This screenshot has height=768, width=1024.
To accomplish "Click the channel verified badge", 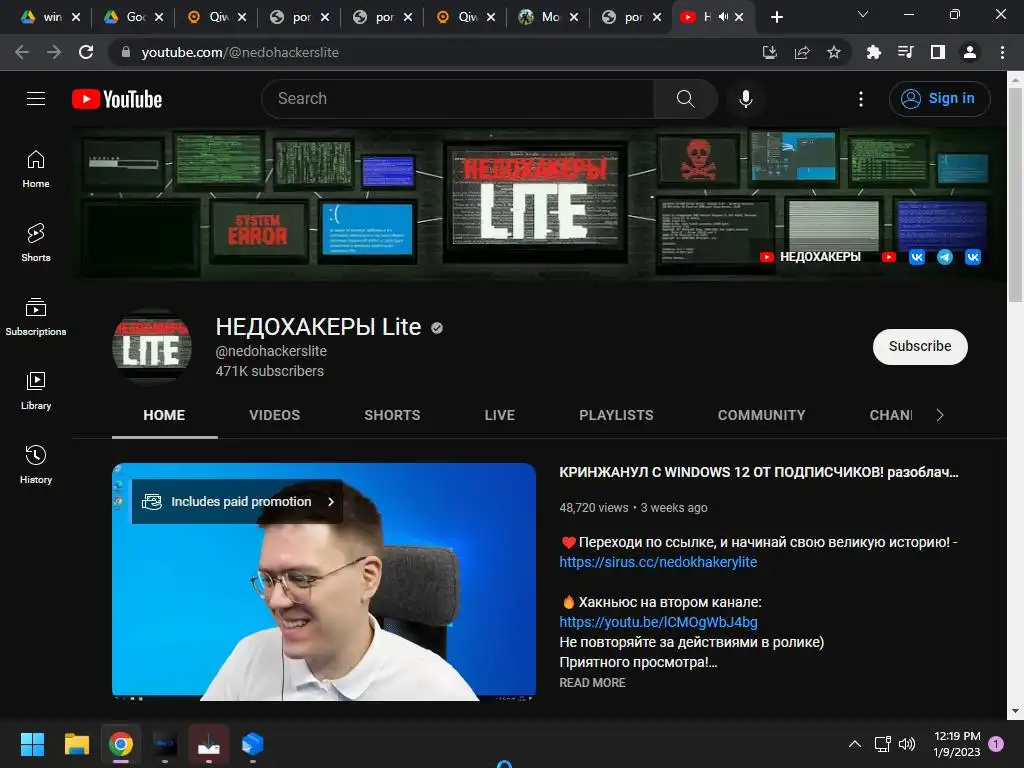I will 437,328.
